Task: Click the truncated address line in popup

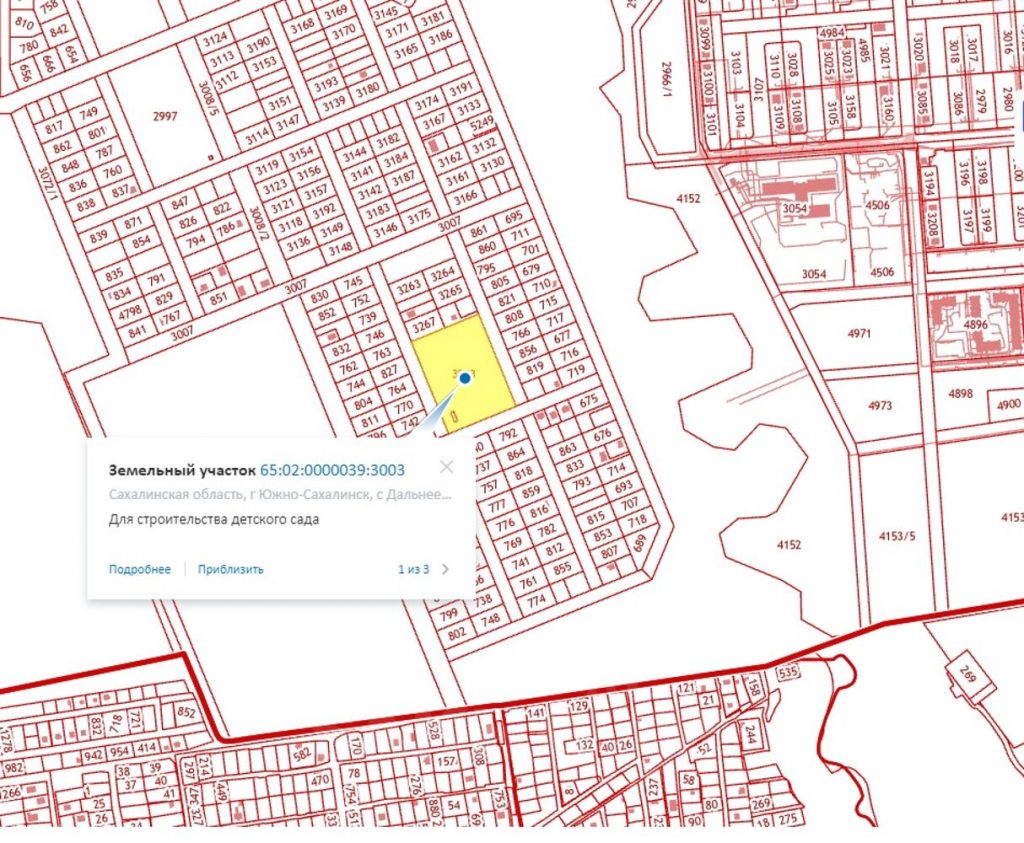Action: pyautogui.click(x=280, y=494)
